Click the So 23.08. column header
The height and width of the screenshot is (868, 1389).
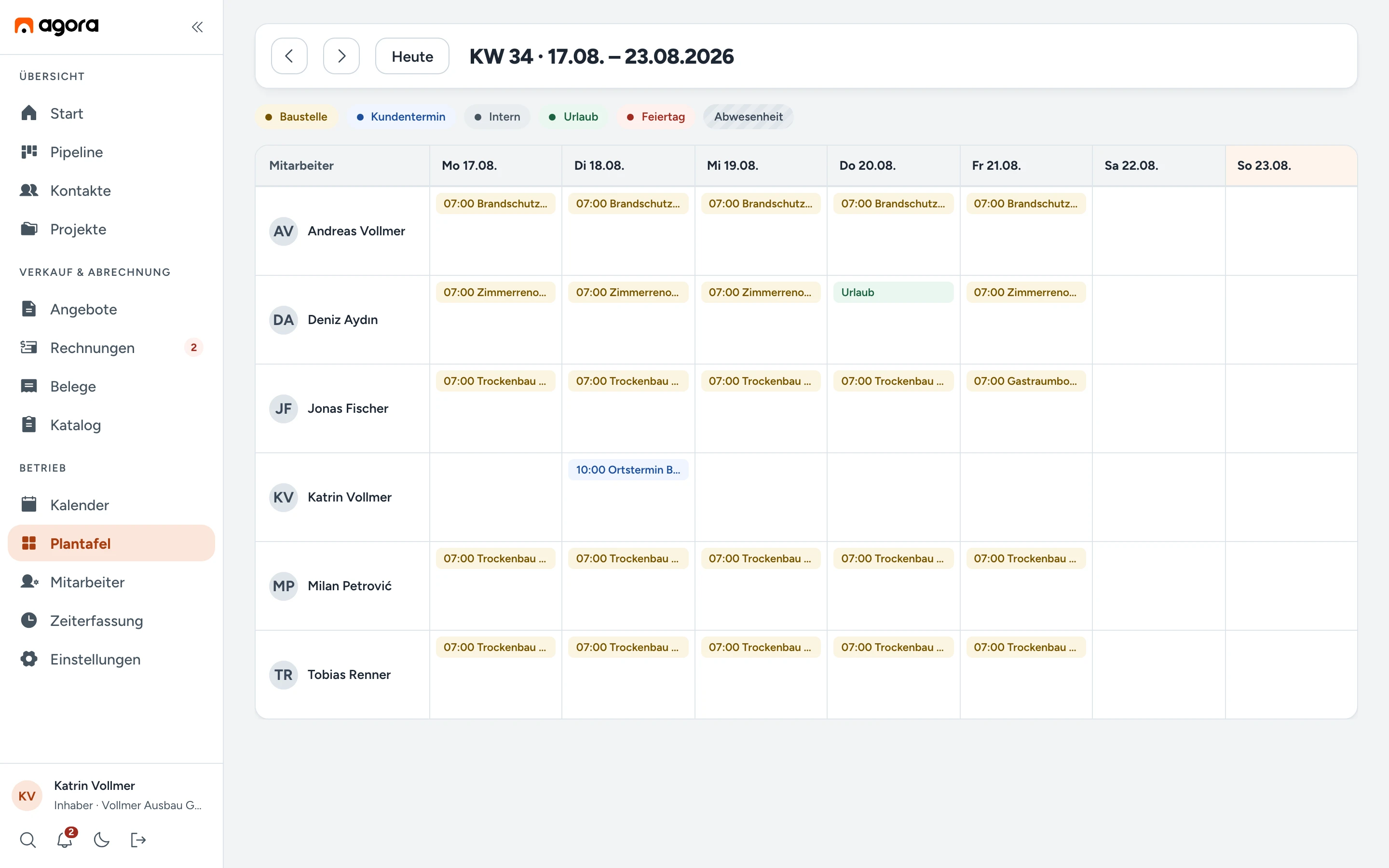pyautogui.click(x=1291, y=165)
